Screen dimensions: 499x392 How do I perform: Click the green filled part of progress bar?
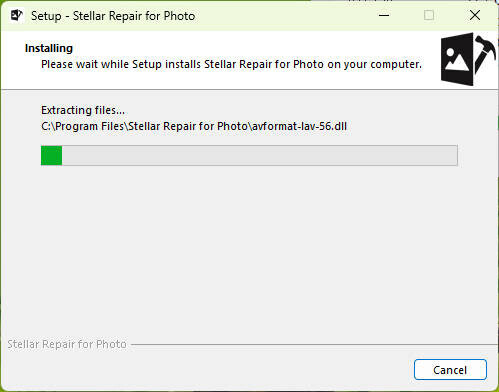(51, 155)
